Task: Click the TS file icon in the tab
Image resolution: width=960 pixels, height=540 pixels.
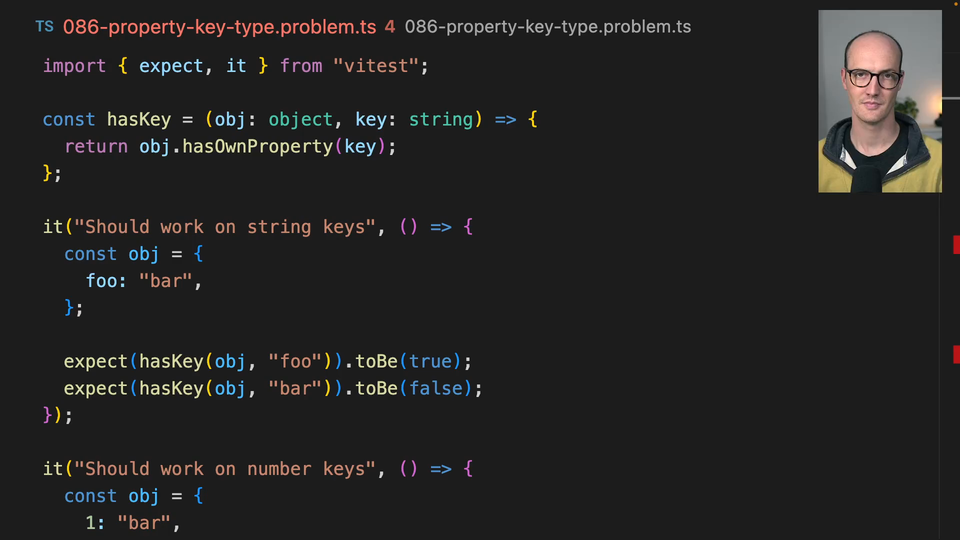Action: 44,27
